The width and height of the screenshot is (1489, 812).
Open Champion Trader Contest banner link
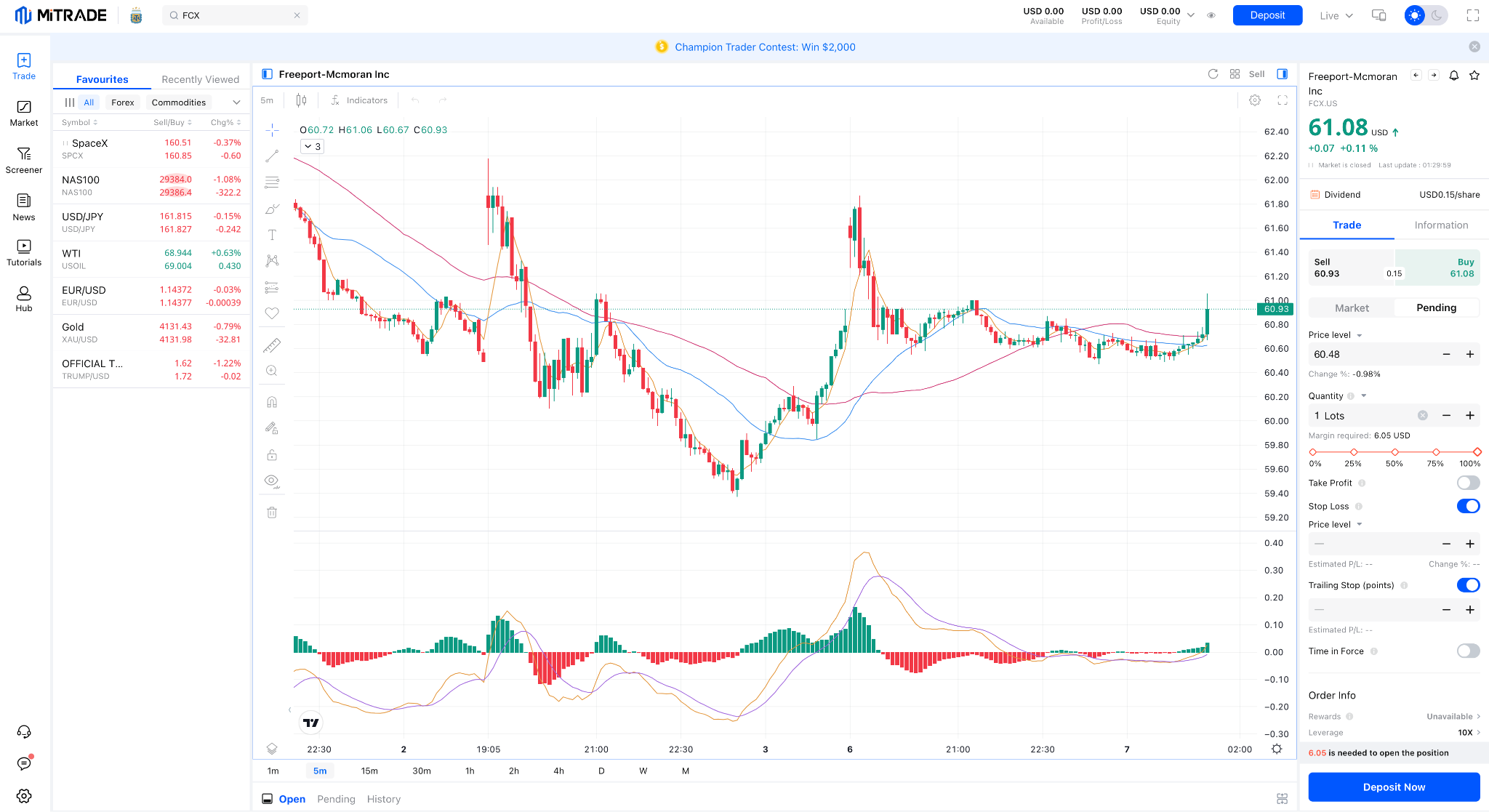click(x=765, y=47)
